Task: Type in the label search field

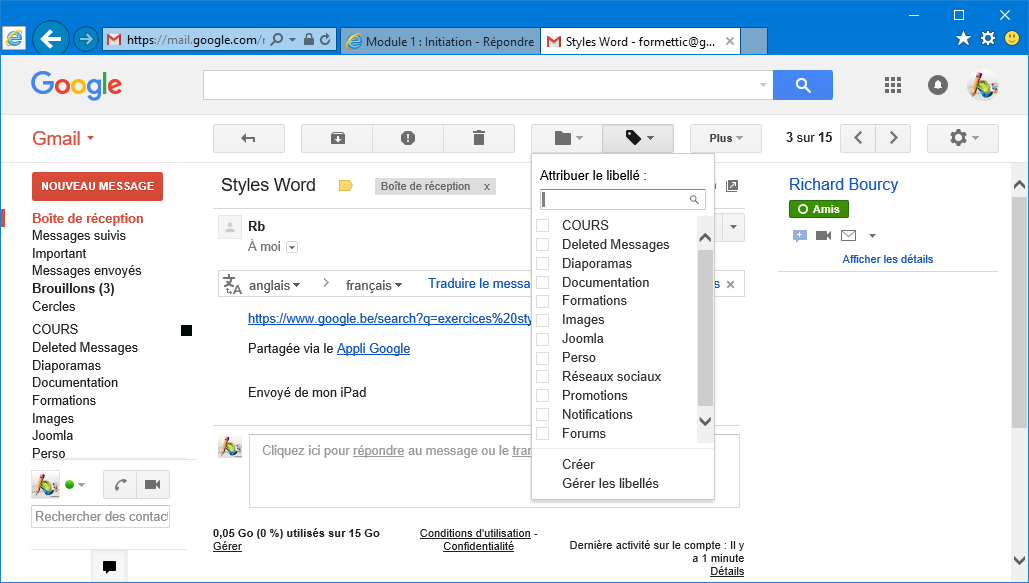Action: tap(623, 200)
